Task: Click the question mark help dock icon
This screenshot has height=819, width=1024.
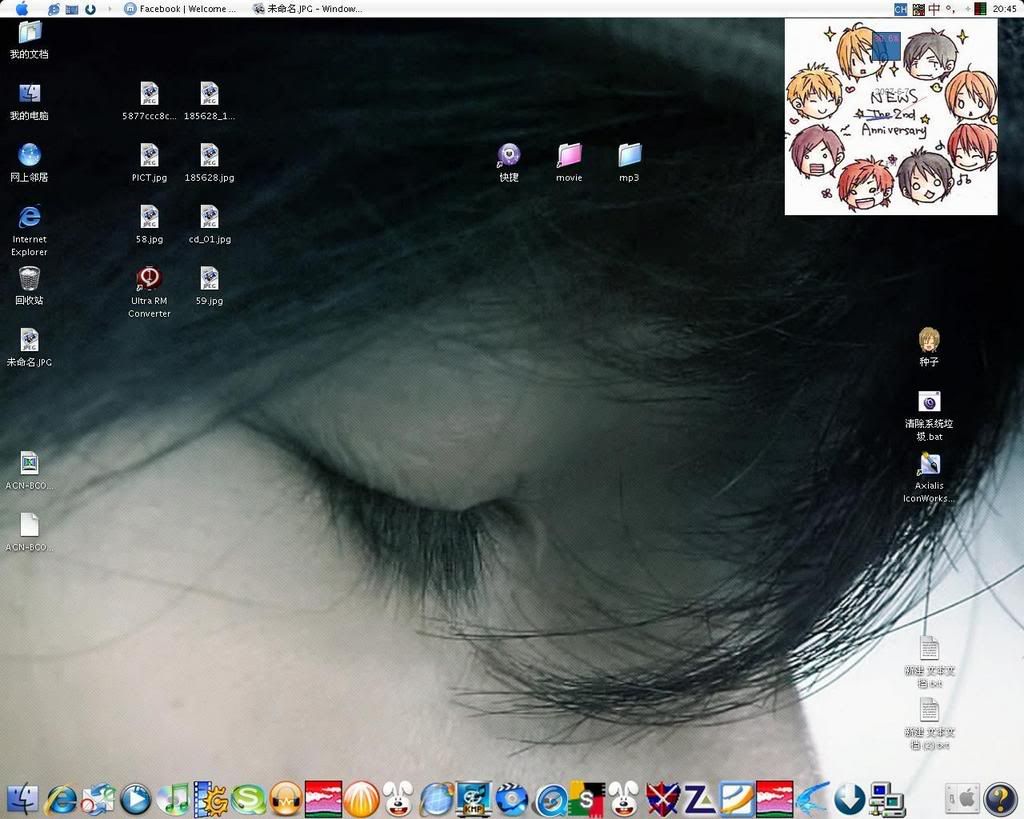Action: (1000, 798)
